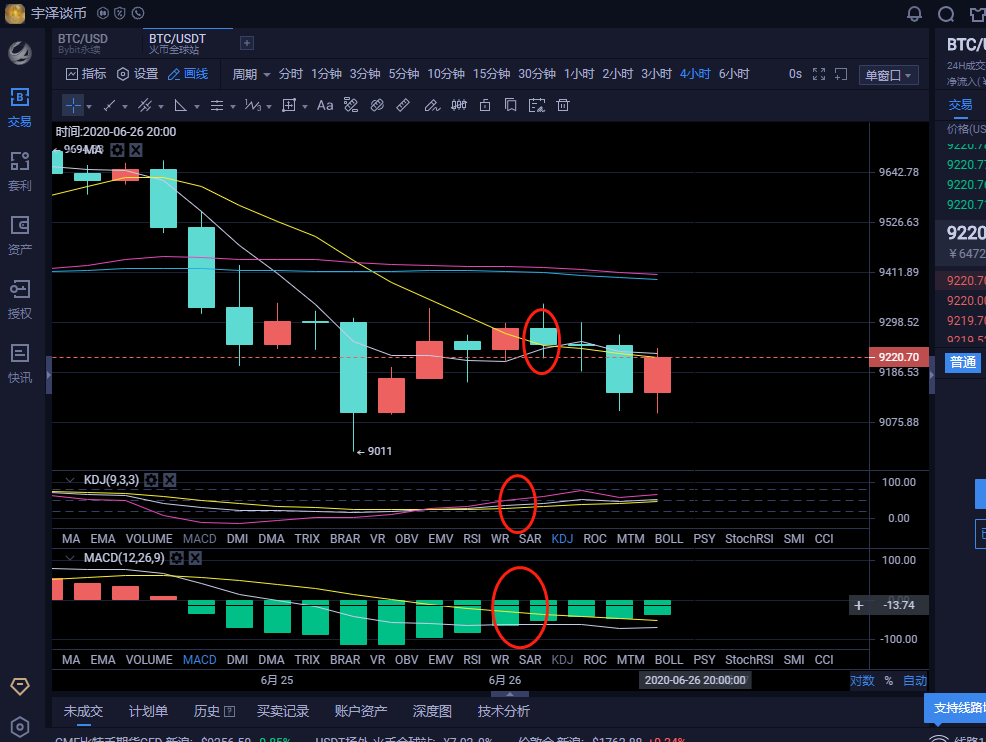This screenshot has height=742, width=986.
Task: Open notifications bell icon
Action: click(x=914, y=14)
